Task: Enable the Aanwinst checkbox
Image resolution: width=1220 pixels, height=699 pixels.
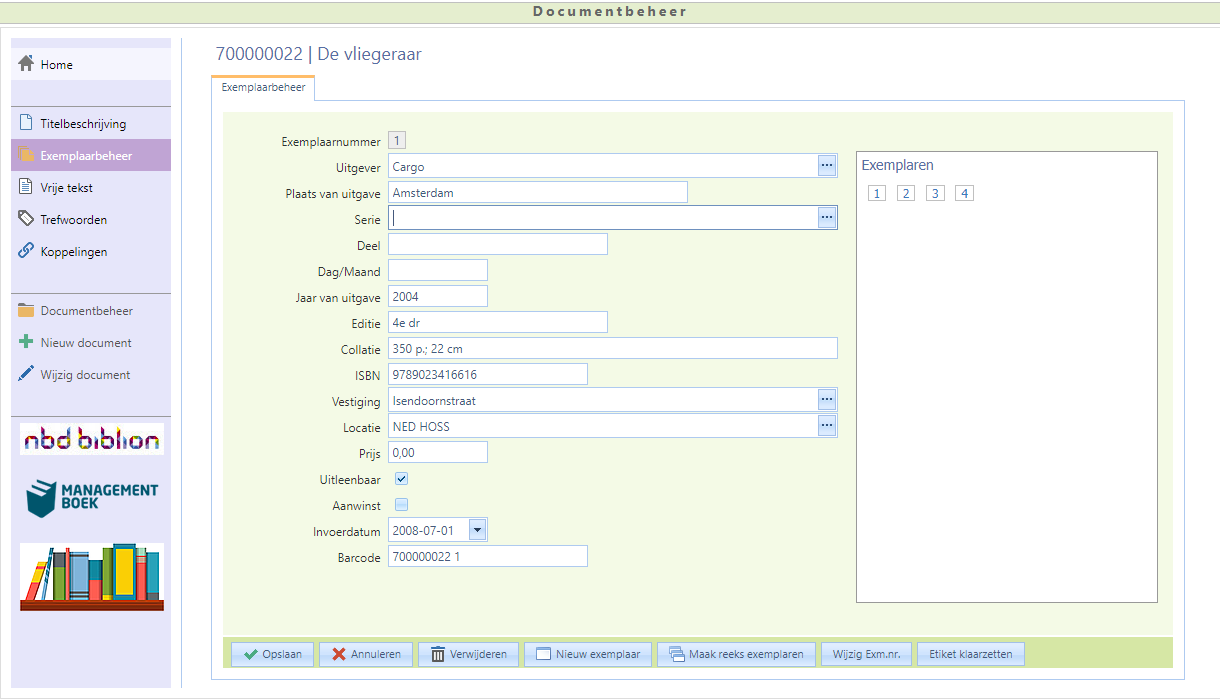Action: click(402, 504)
